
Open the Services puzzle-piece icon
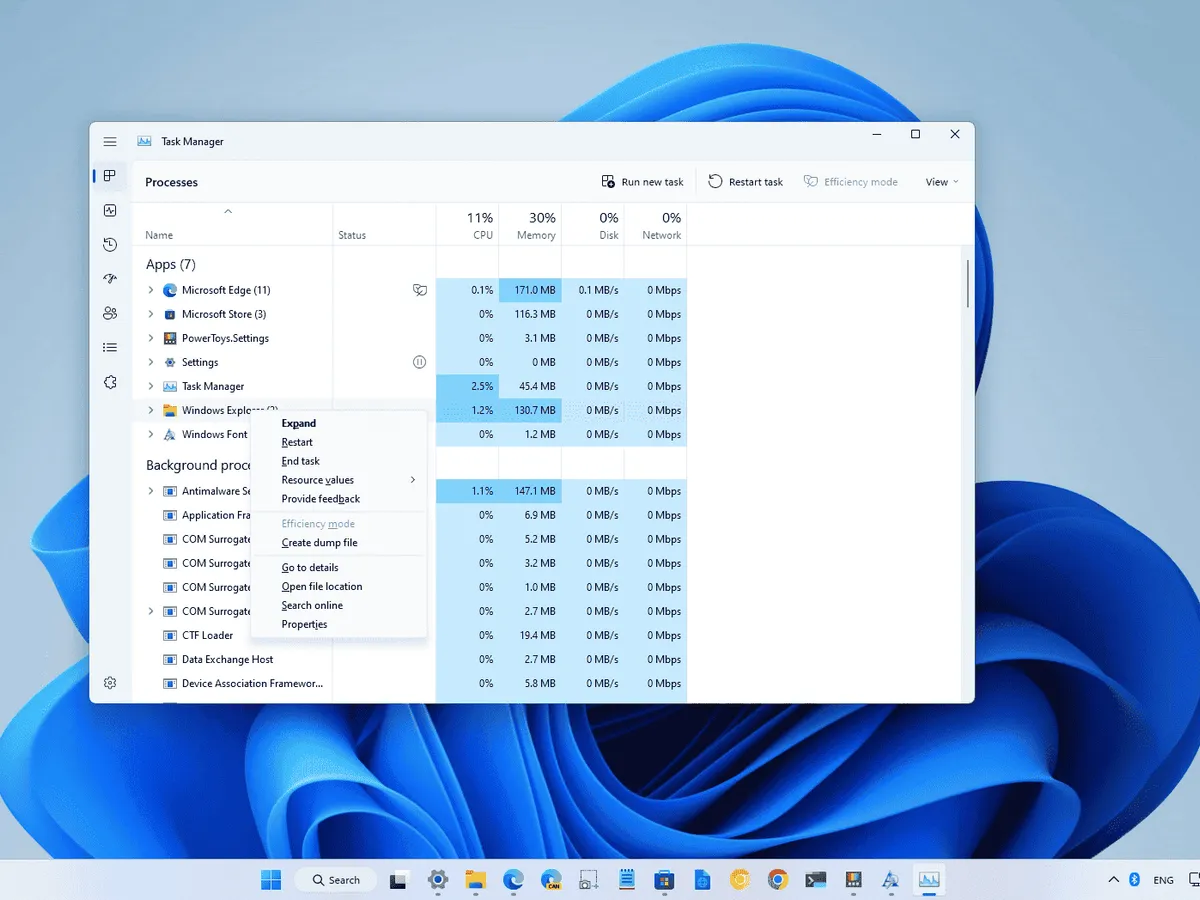pyautogui.click(x=110, y=382)
